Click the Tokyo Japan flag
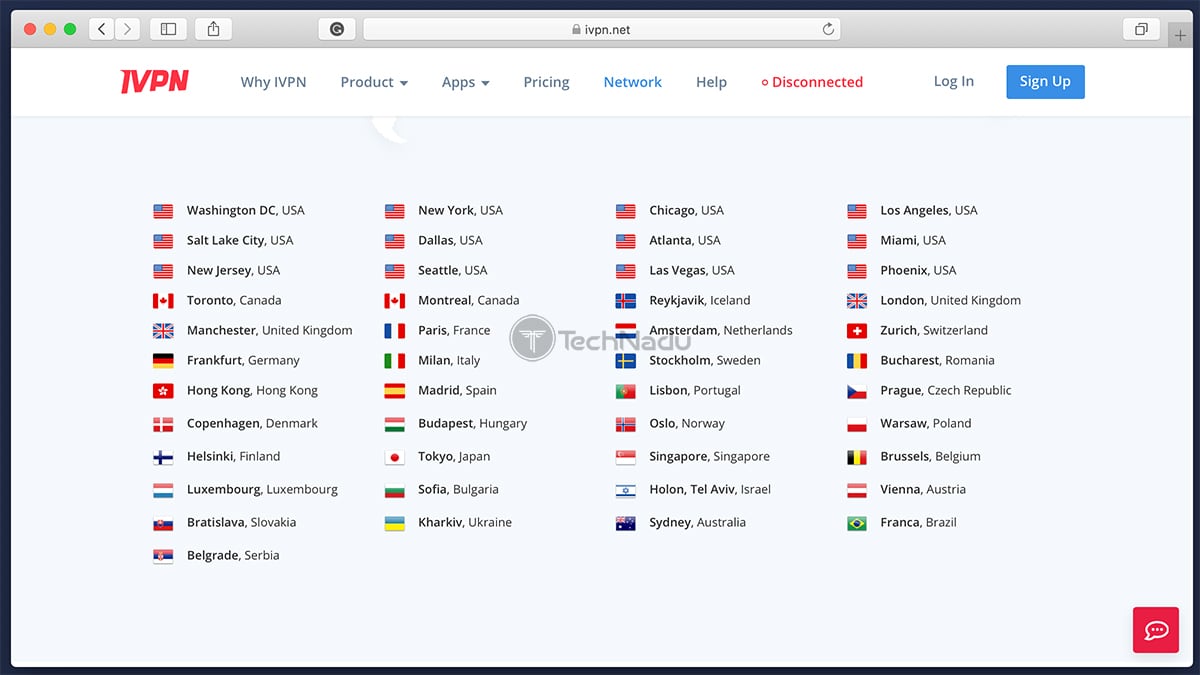 tap(395, 457)
